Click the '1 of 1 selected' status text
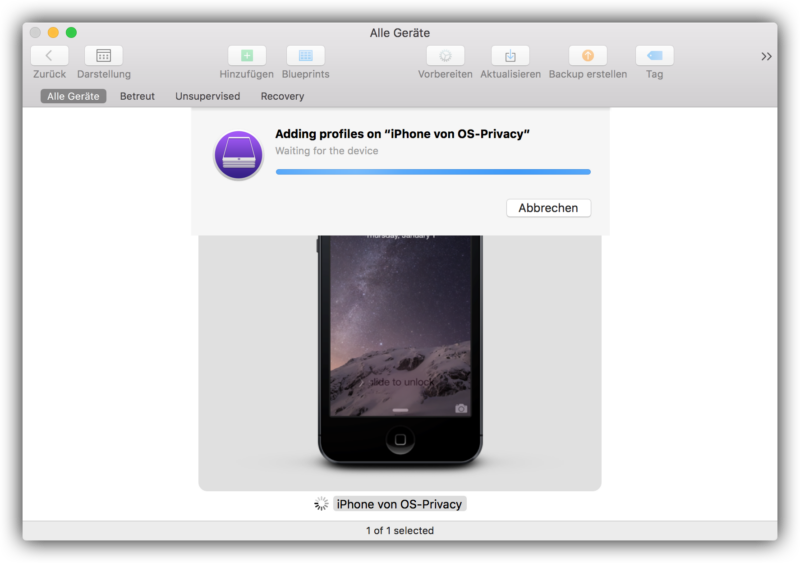The height and width of the screenshot is (563, 800). pos(400,530)
